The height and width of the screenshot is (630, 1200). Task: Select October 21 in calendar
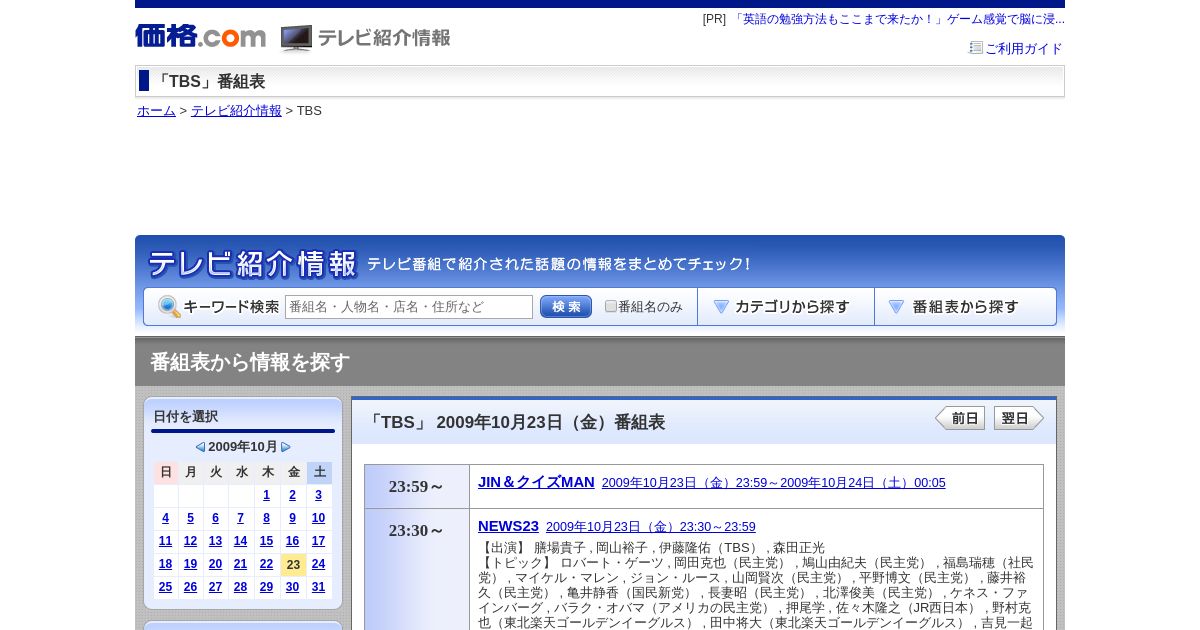240,564
